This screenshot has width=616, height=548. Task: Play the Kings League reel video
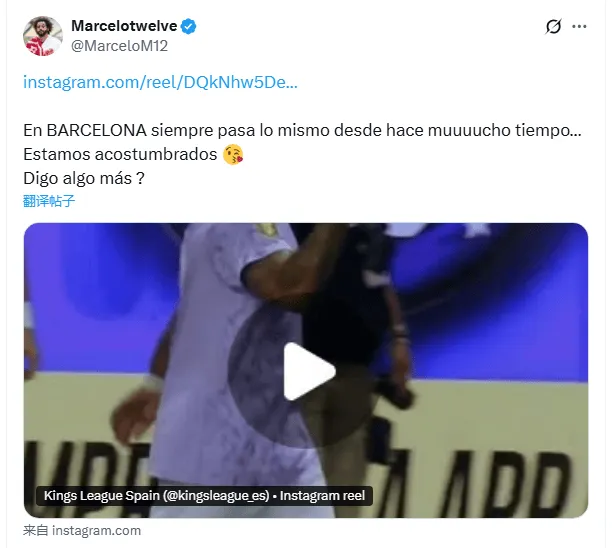(x=306, y=371)
